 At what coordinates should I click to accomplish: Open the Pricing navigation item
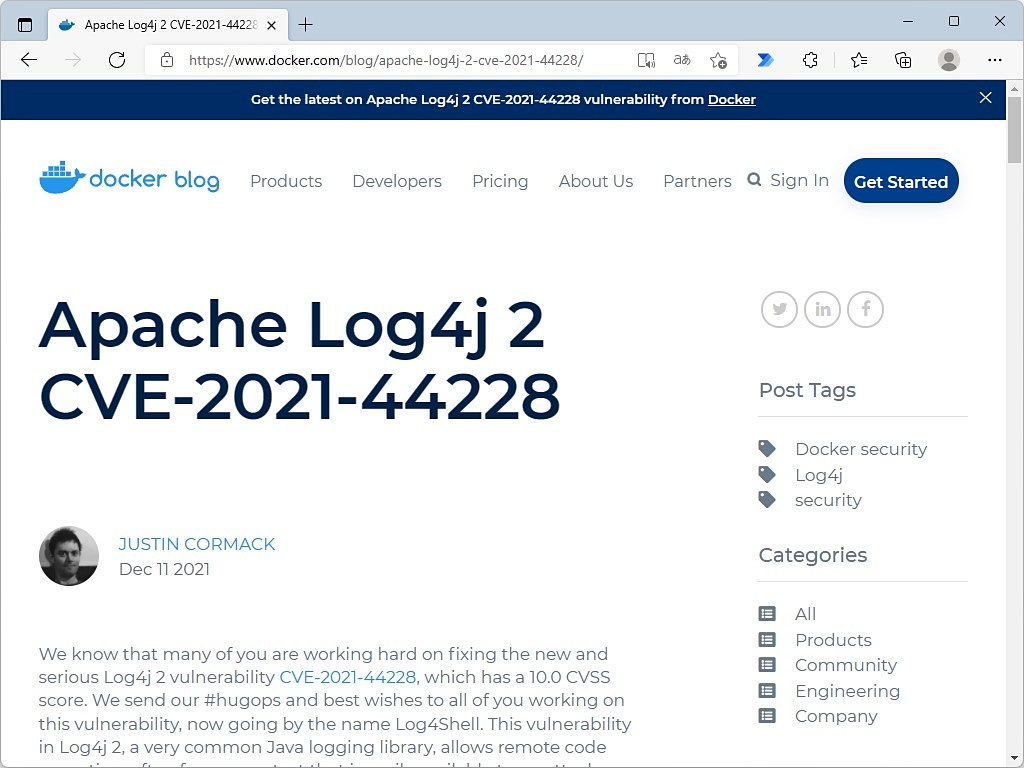(500, 181)
